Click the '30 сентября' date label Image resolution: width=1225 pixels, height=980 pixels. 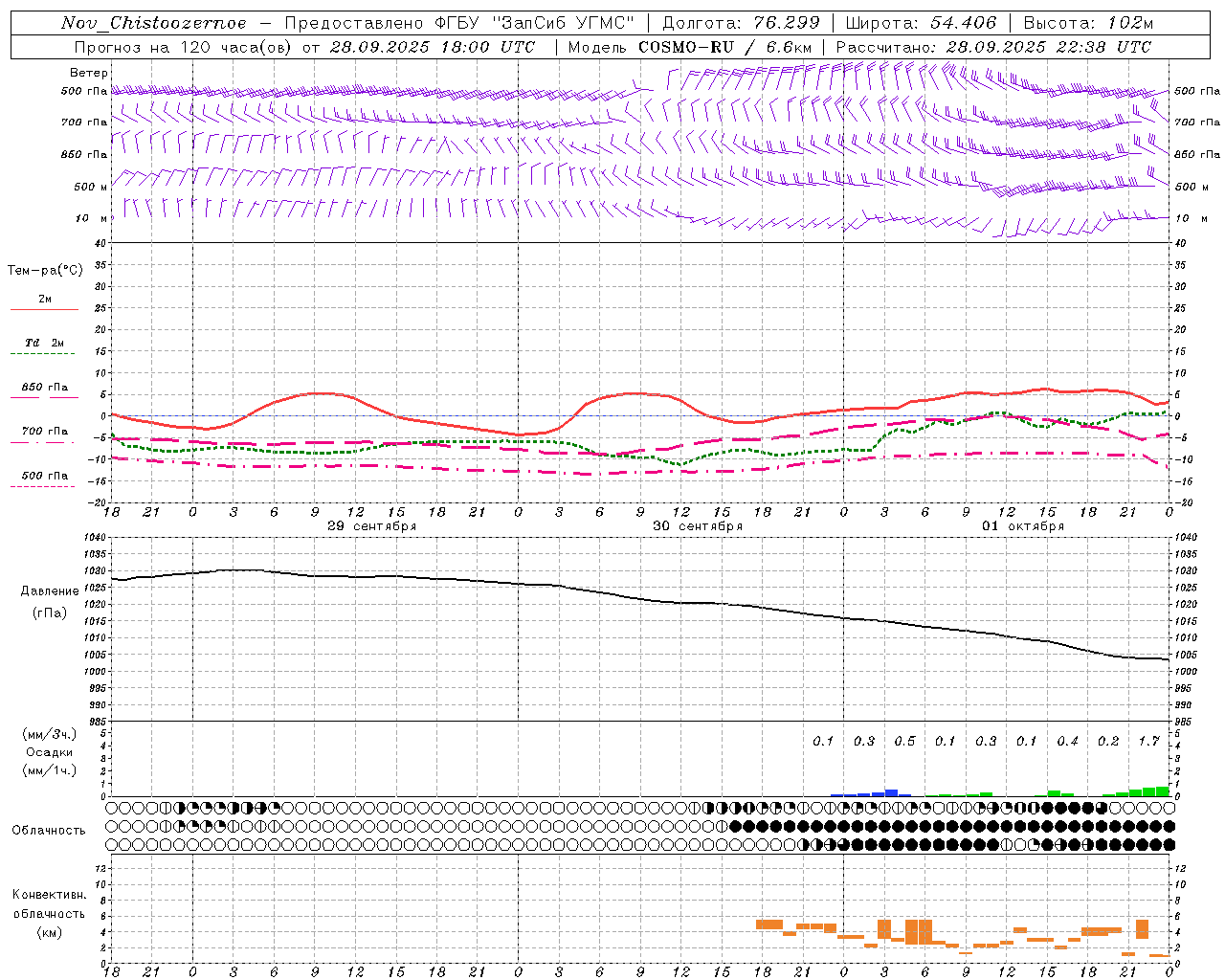(698, 526)
